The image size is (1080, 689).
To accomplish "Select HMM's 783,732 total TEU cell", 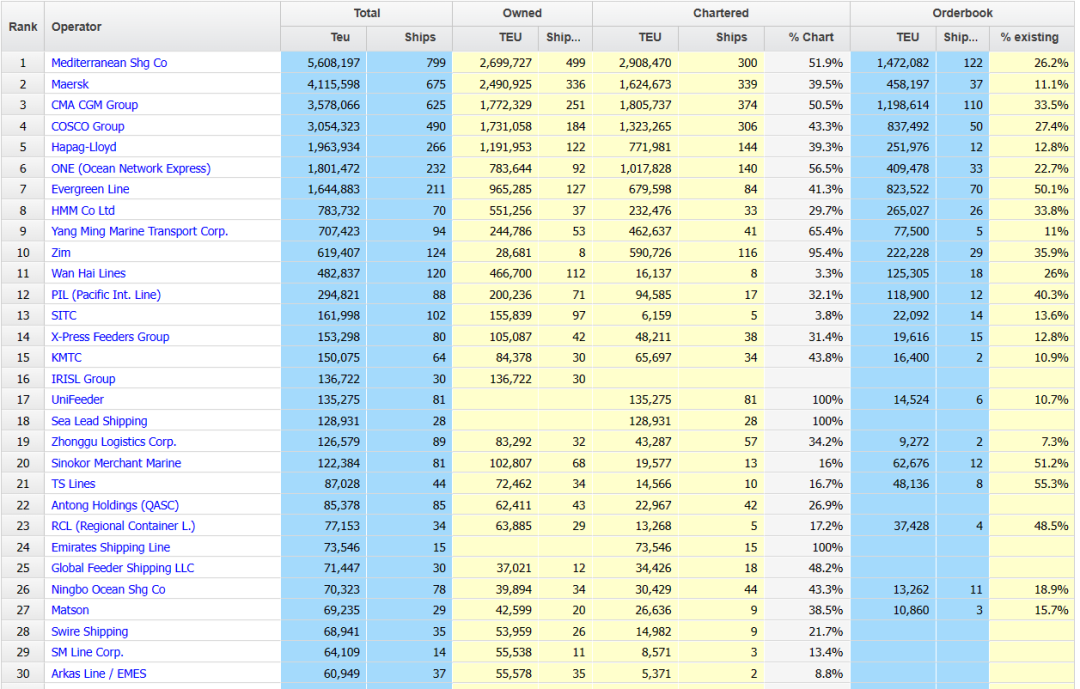I will coord(324,210).
